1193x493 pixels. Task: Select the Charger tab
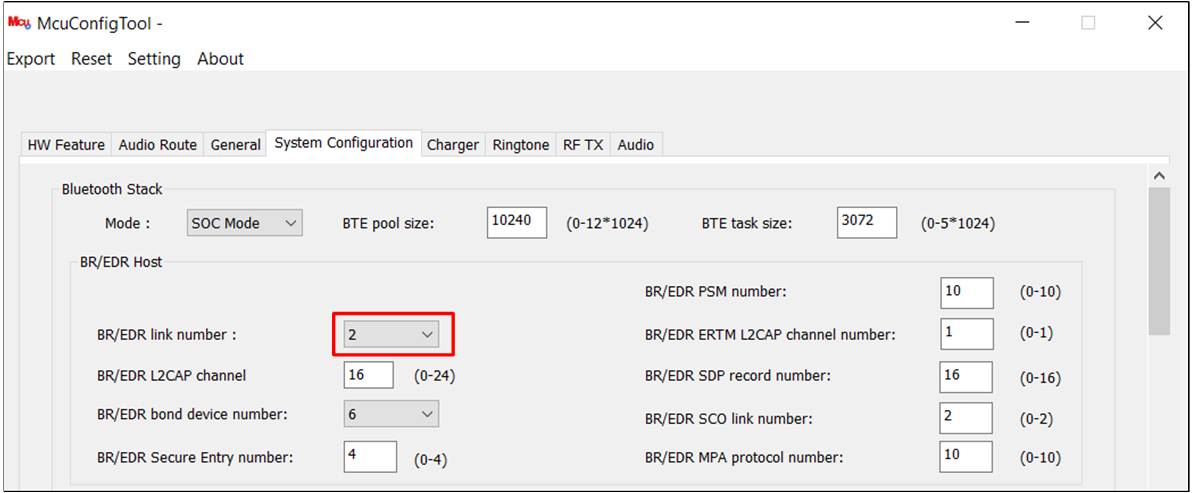point(453,145)
